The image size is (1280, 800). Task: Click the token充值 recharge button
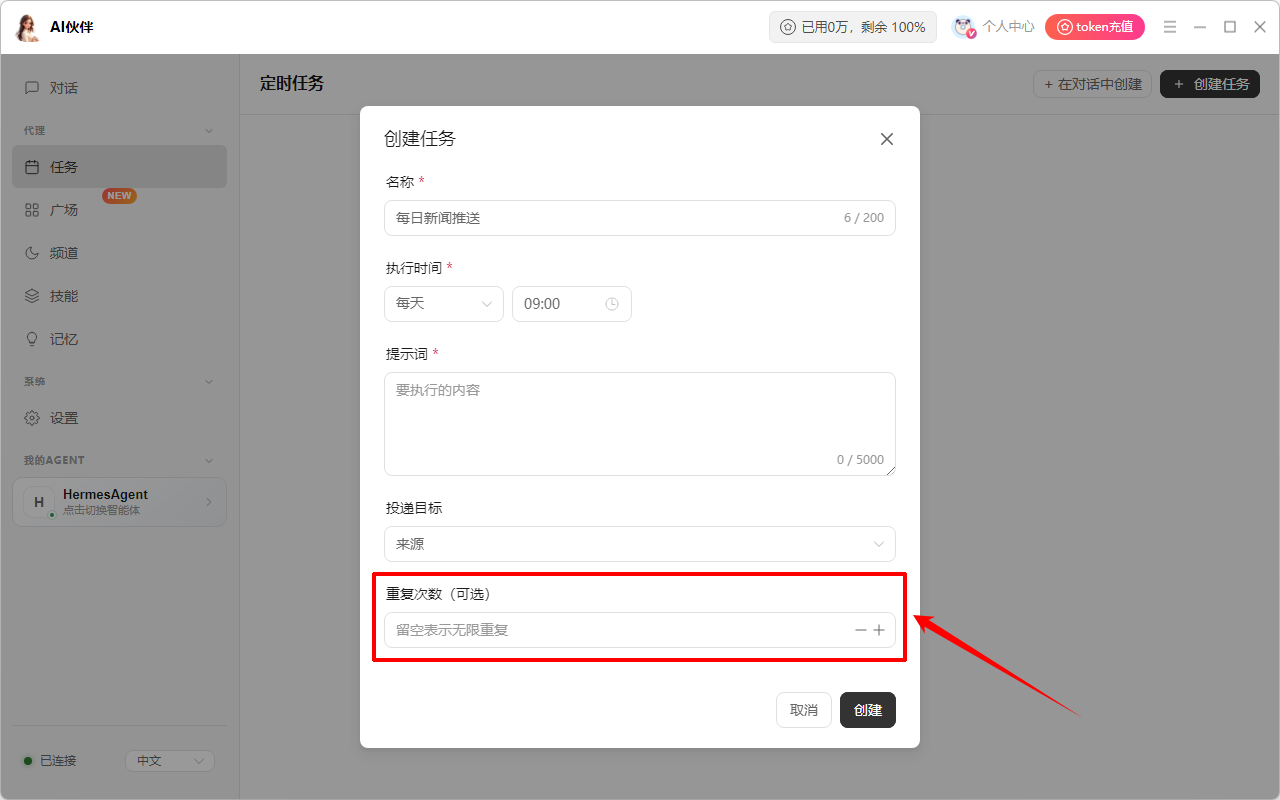(x=1095, y=27)
